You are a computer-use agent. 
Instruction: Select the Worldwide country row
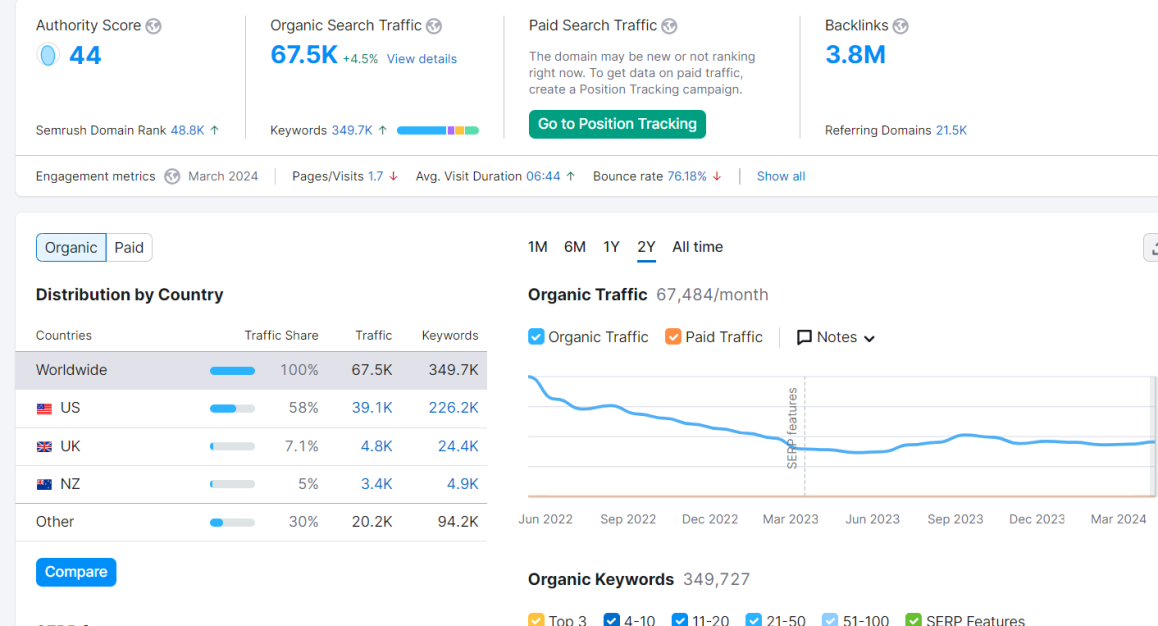[251, 370]
